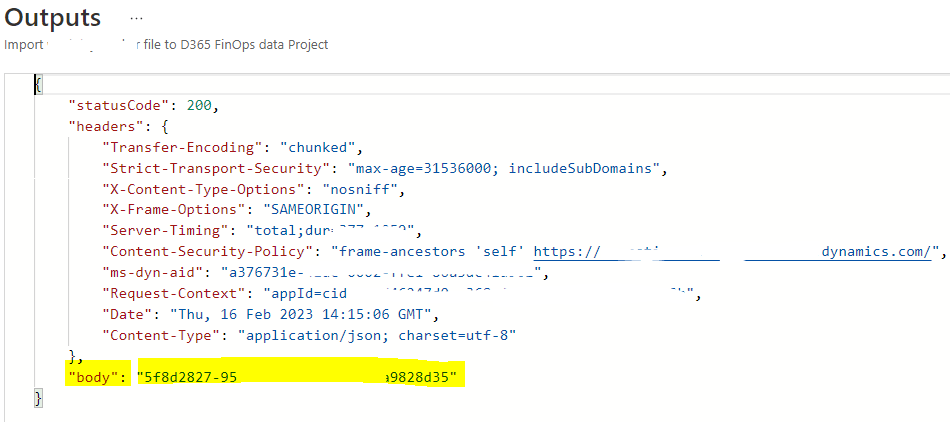
Task: Click the highlighted "body" key
Action: click(95, 377)
